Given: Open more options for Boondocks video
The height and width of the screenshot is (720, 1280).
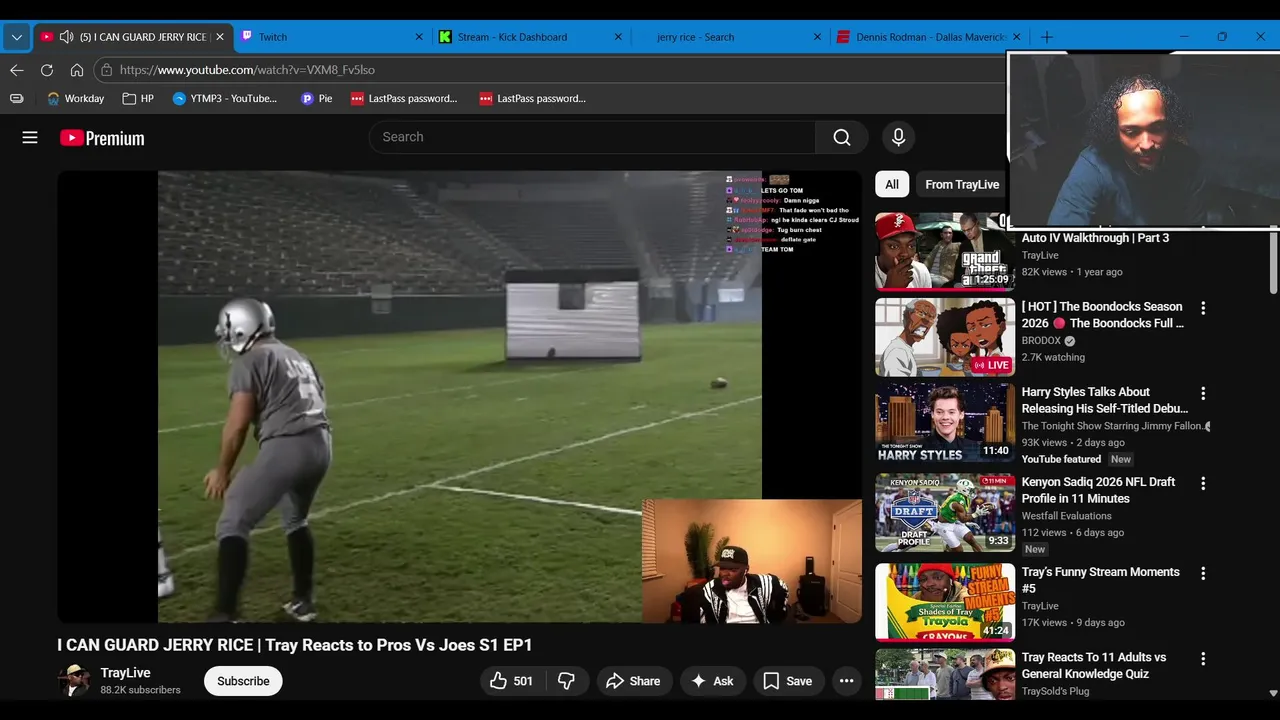Looking at the screenshot, I should coord(1203,308).
